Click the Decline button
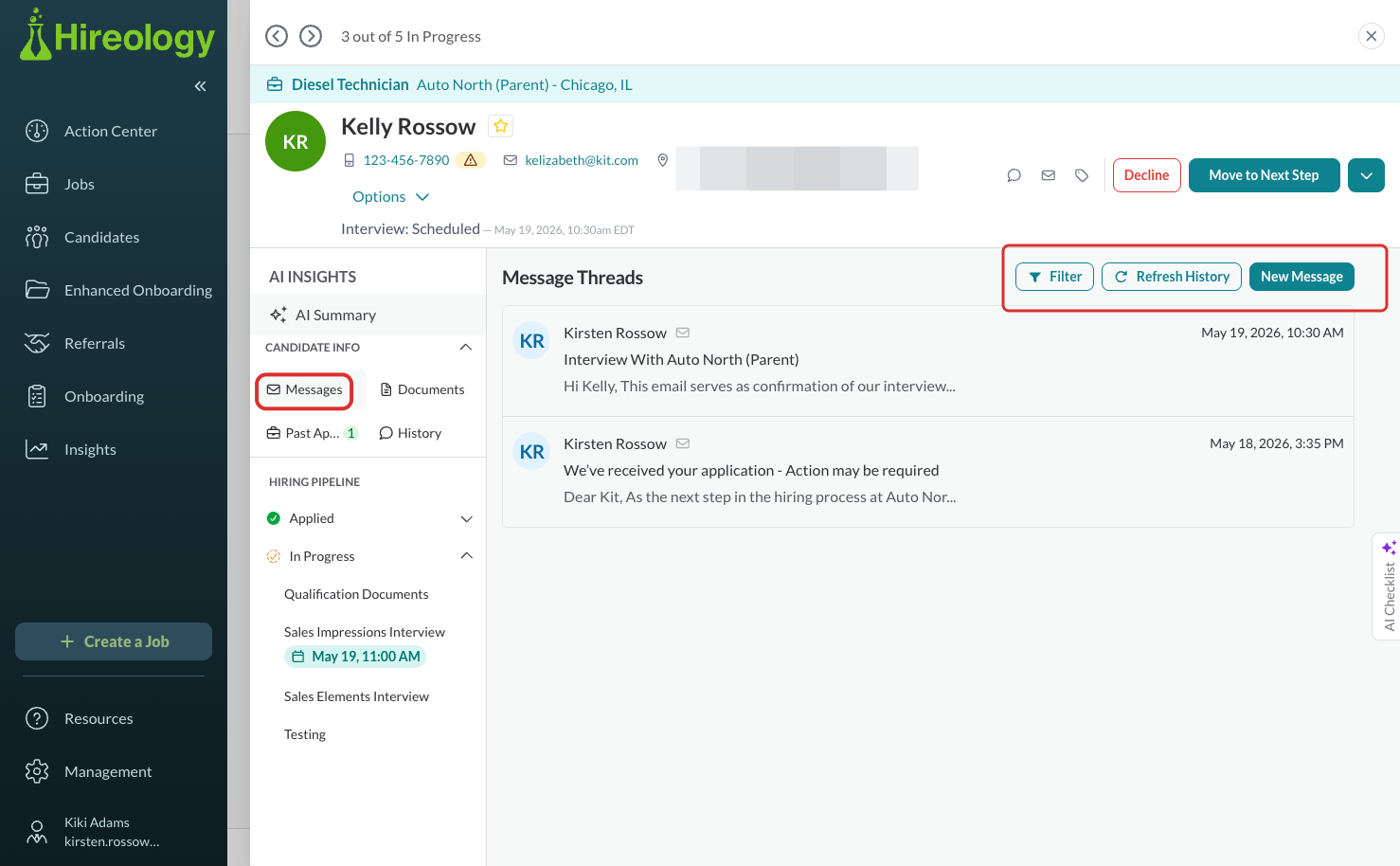This screenshot has width=1400, height=866. pyautogui.click(x=1146, y=175)
